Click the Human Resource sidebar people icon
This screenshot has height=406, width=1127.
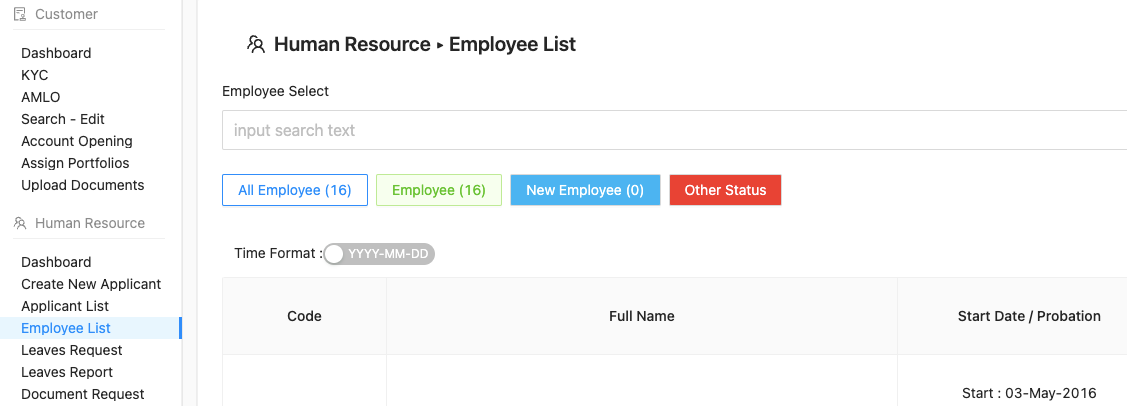tap(20, 223)
